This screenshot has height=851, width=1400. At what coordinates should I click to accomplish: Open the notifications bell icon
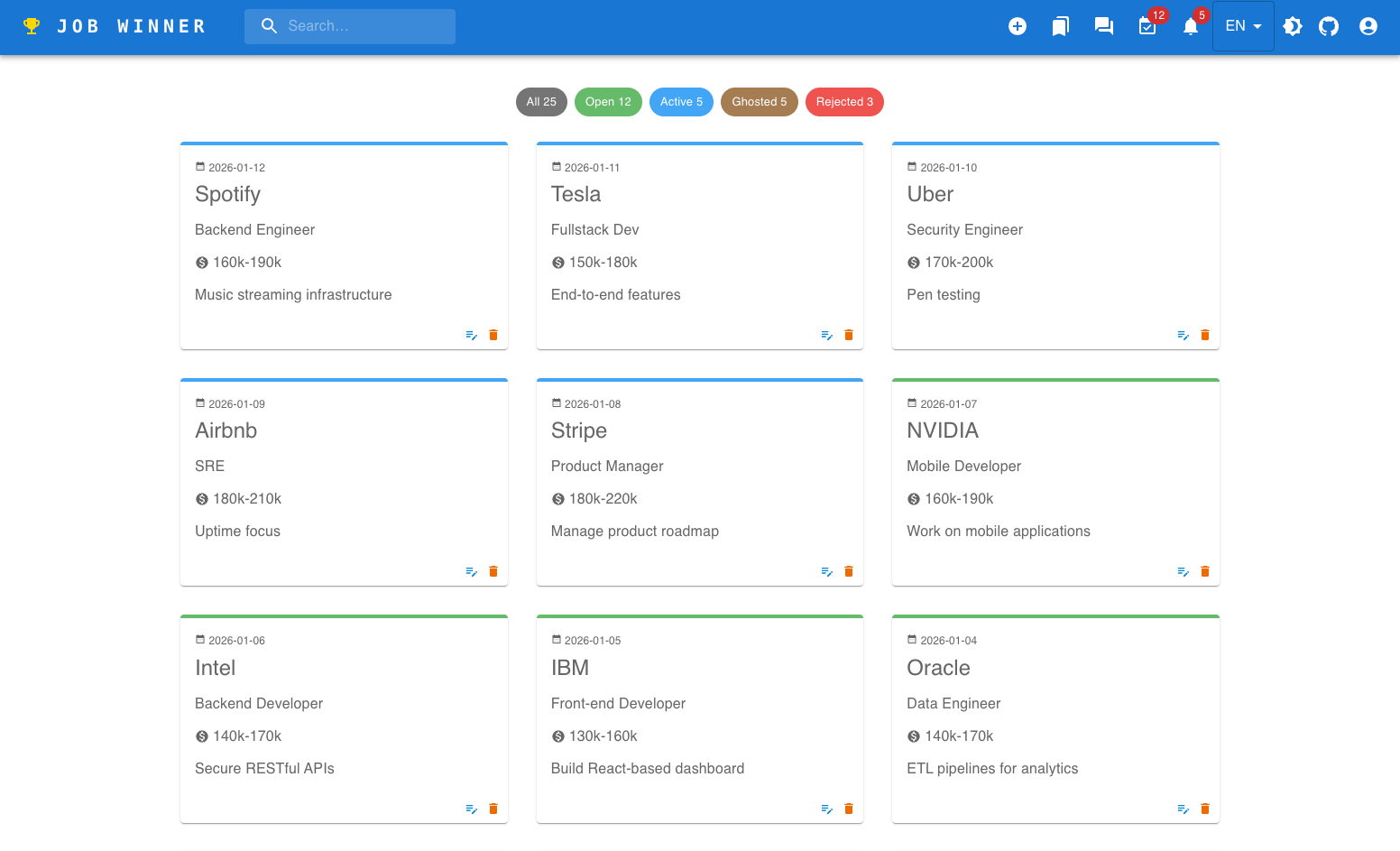click(x=1191, y=26)
